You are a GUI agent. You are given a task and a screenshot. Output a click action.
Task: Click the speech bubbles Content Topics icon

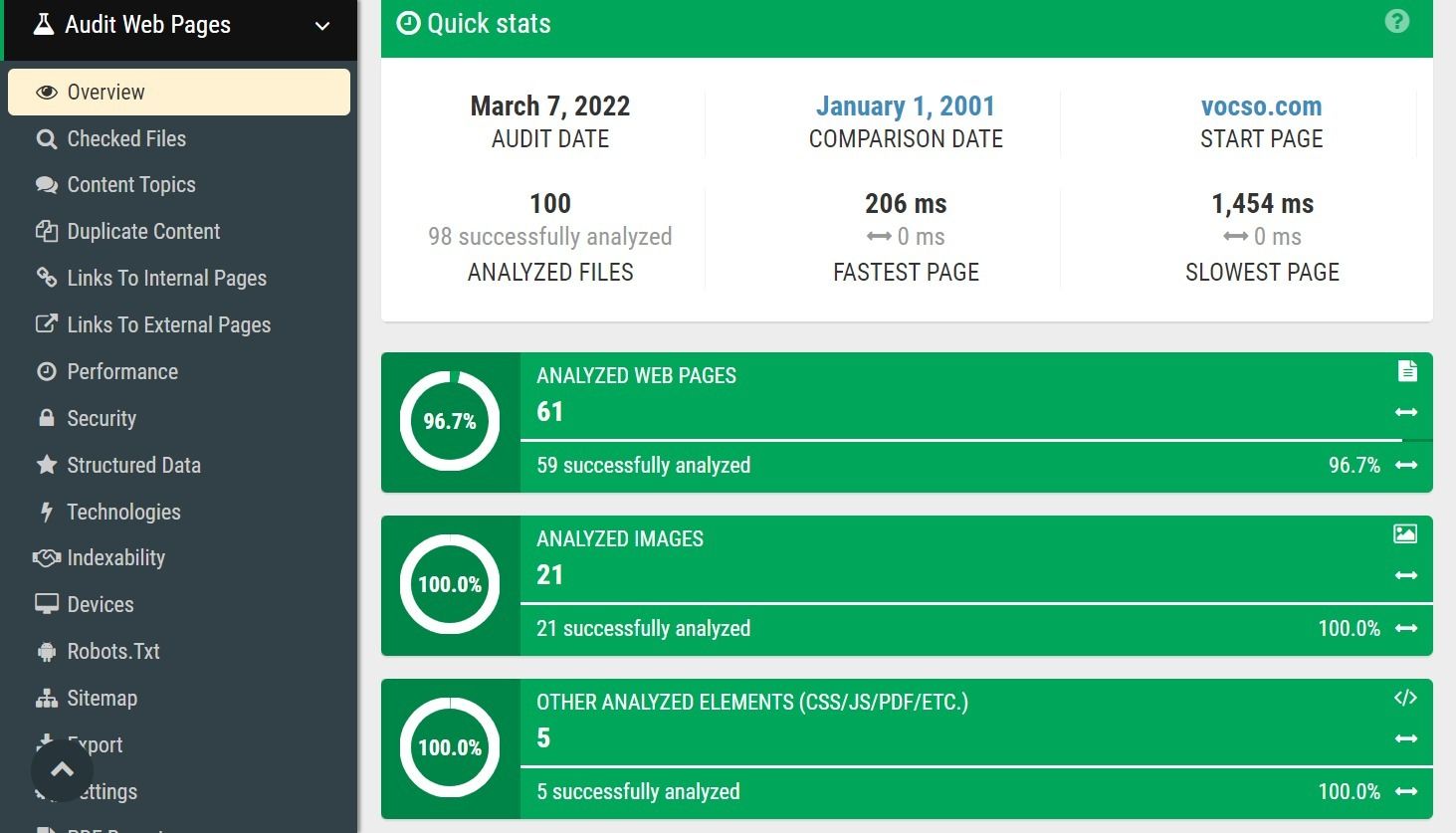(47, 185)
